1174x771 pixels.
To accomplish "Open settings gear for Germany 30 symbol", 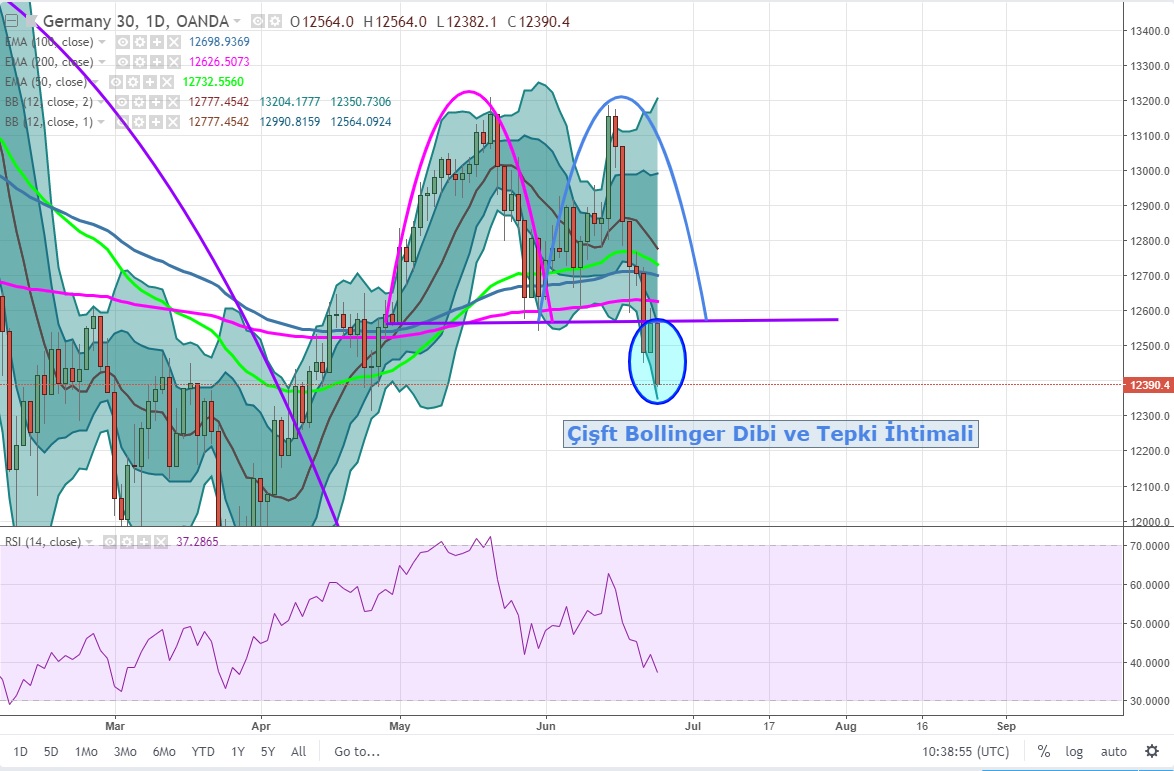I will tap(274, 21).
